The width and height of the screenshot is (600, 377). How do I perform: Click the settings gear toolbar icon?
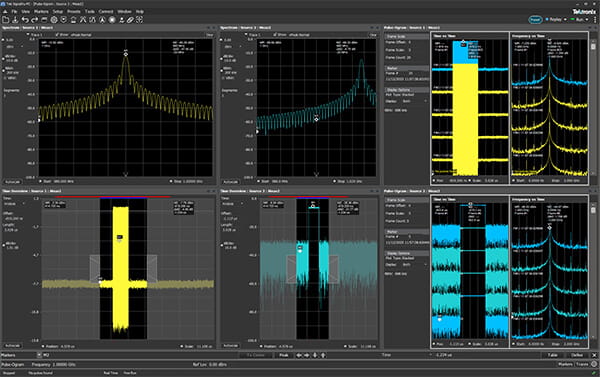[x=54, y=20]
